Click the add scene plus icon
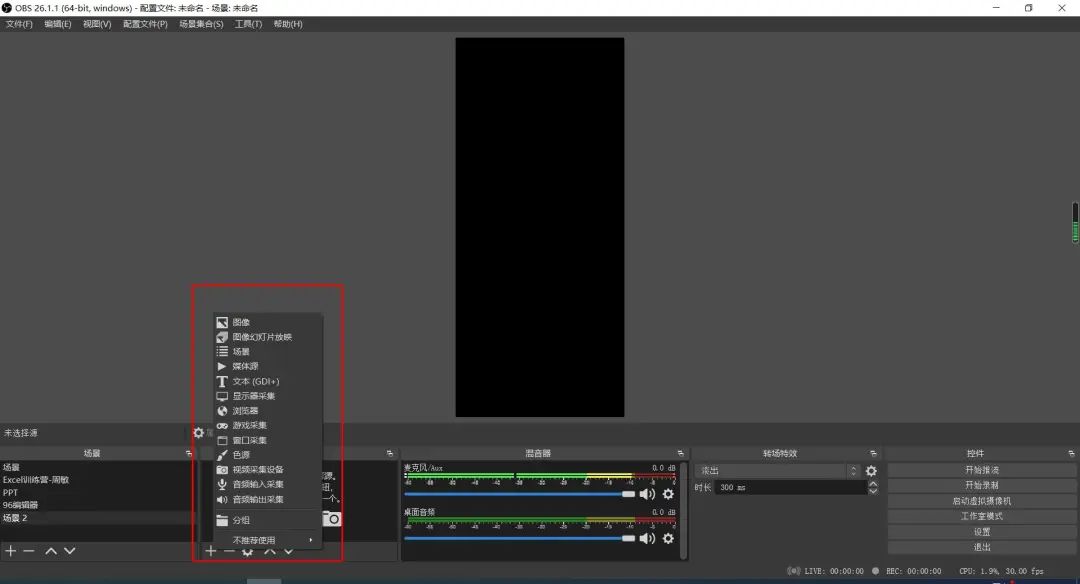The width and height of the screenshot is (1080, 584). tap(11, 551)
